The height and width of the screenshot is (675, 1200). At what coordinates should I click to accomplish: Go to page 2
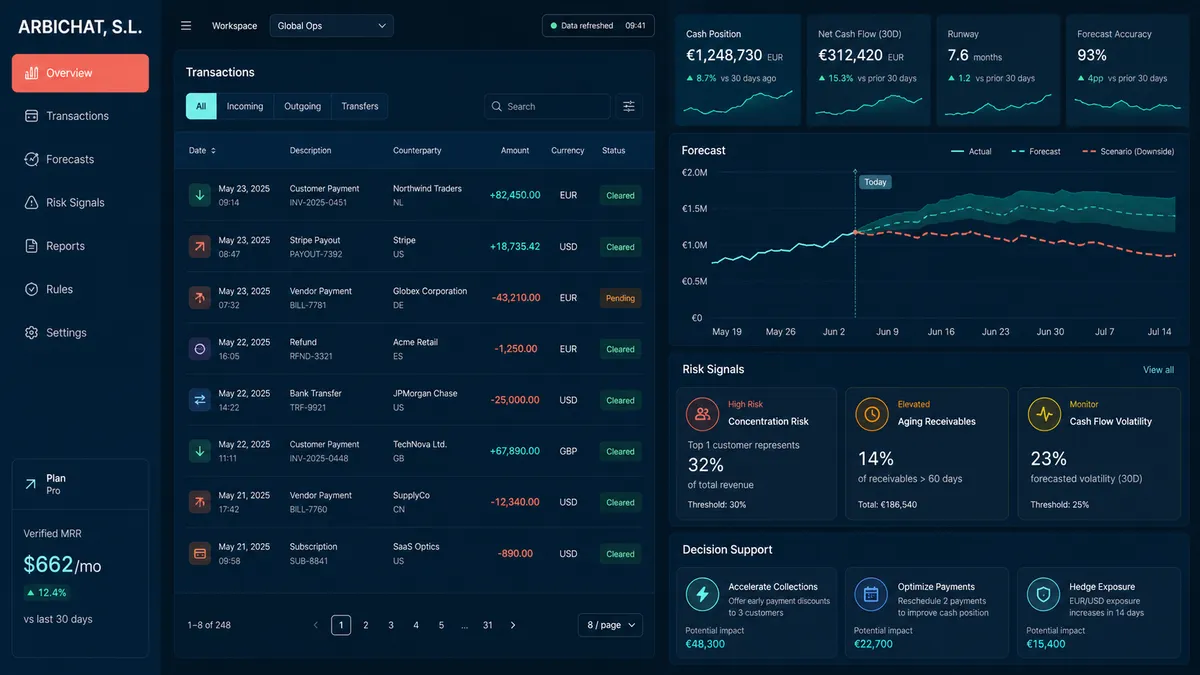pyautogui.click(x=366, y=625)
